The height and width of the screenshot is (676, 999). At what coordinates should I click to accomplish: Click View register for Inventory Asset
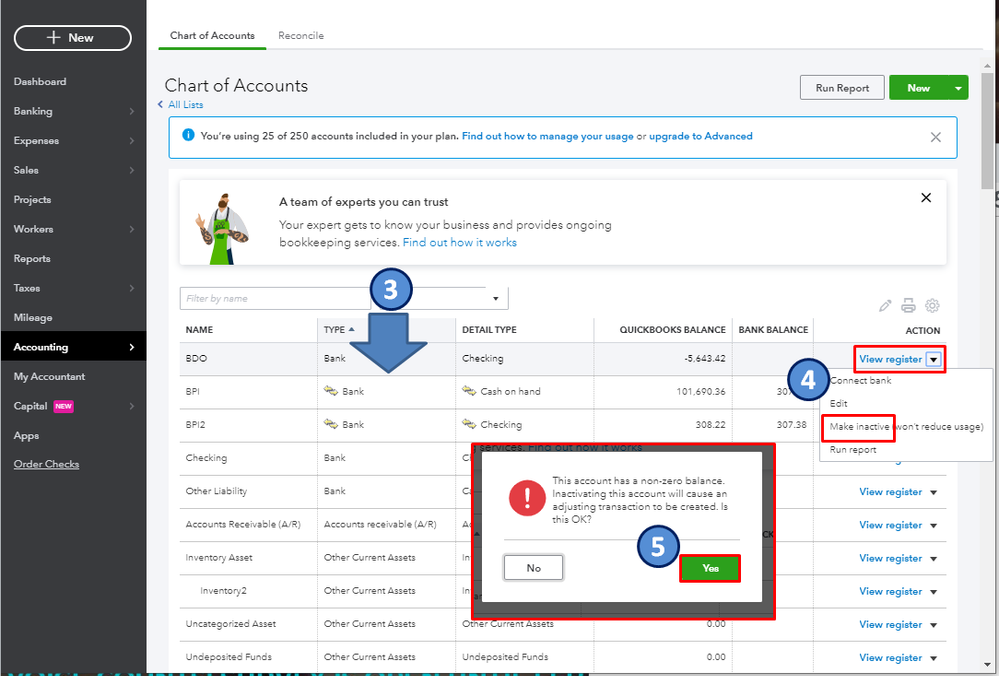click(890, 558)
